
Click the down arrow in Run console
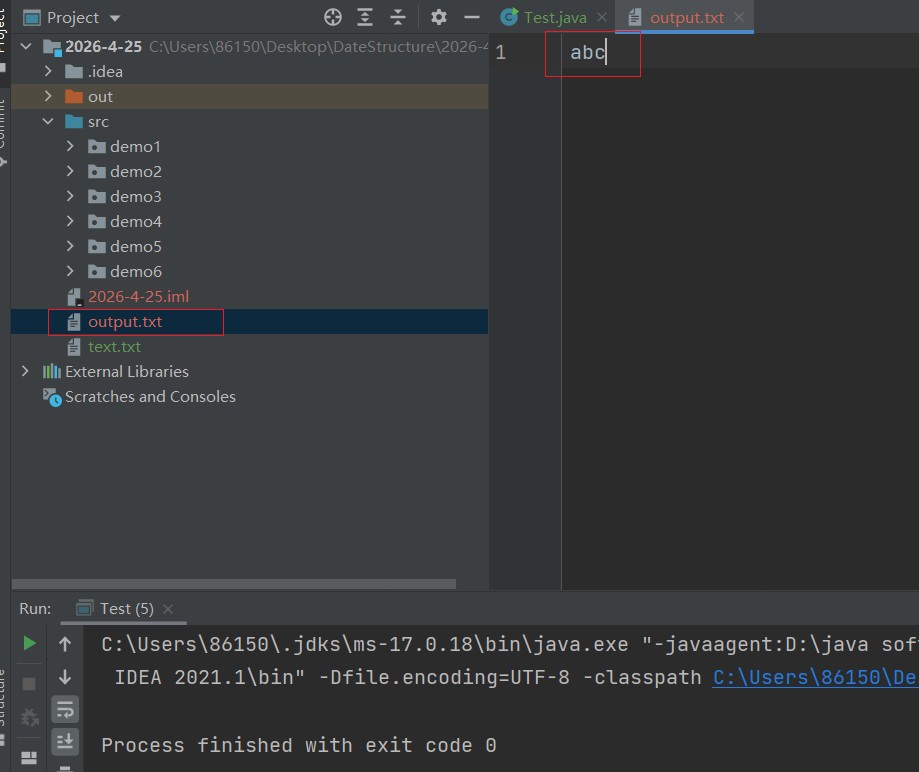65,677
